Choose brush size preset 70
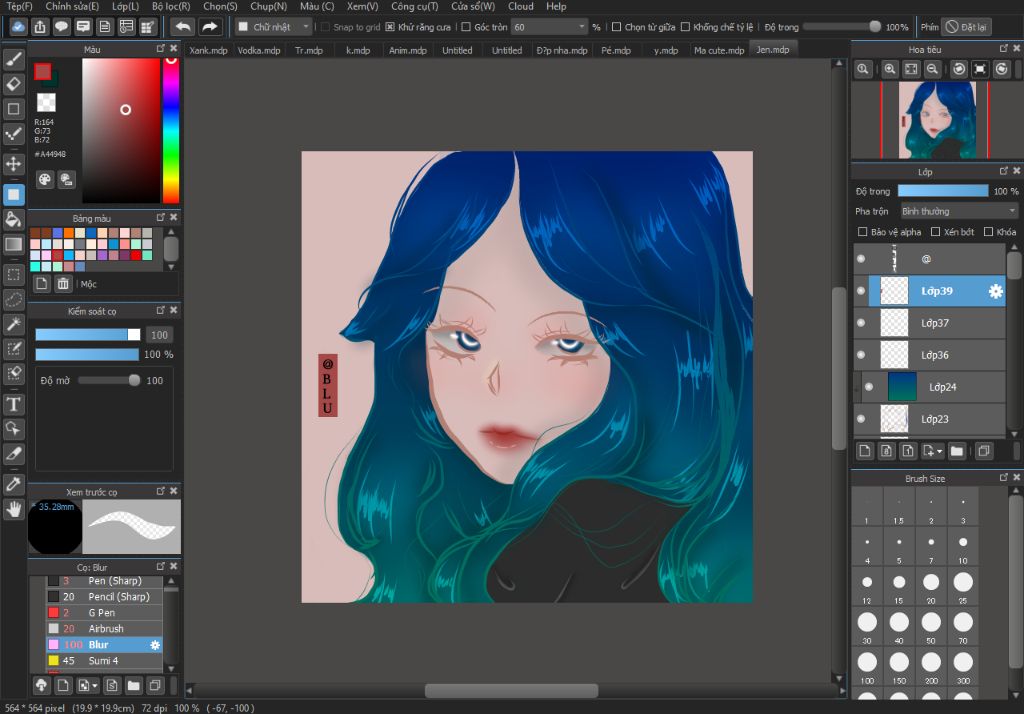1024x714 pixels. pyautogui.click(x=963, y=626)
